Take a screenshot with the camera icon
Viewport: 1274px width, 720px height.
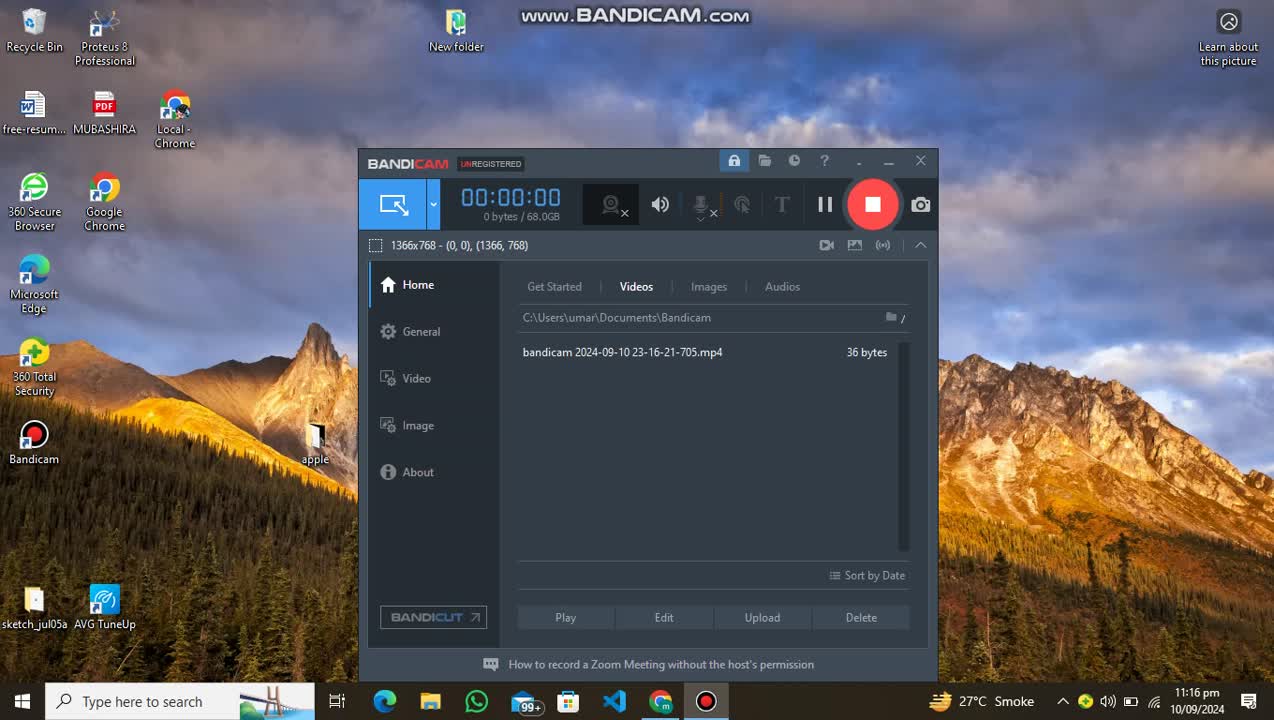pos(920,205)
